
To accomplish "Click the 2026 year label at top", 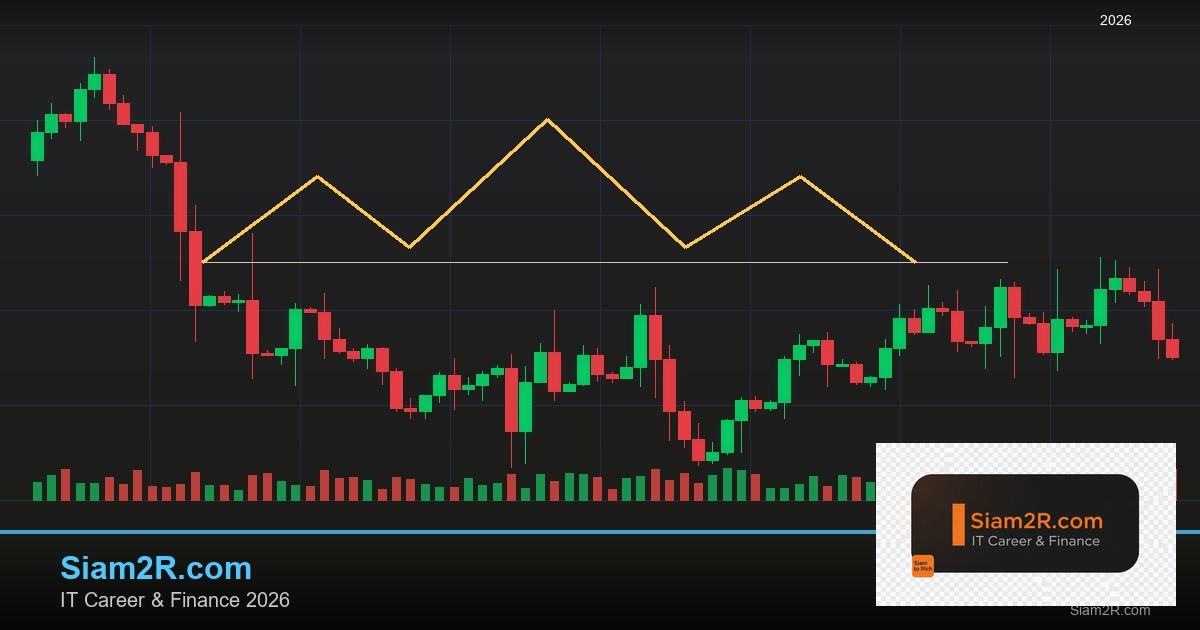I will coord(1115,20).
